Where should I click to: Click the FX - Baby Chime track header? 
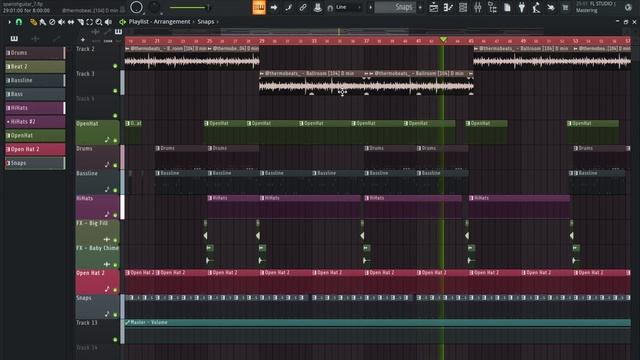point(97,256)
